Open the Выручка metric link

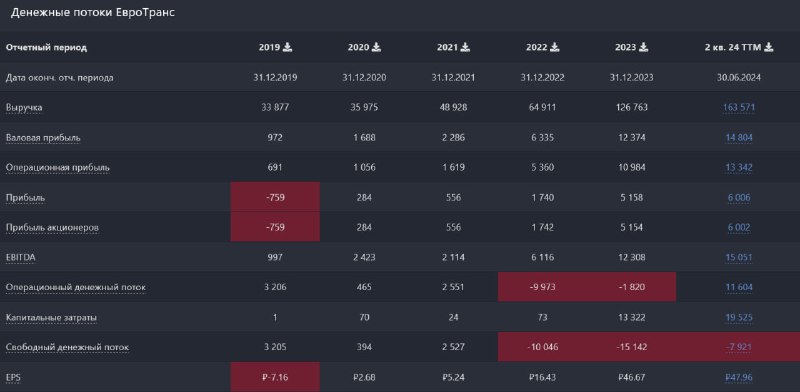click(24, 108)
